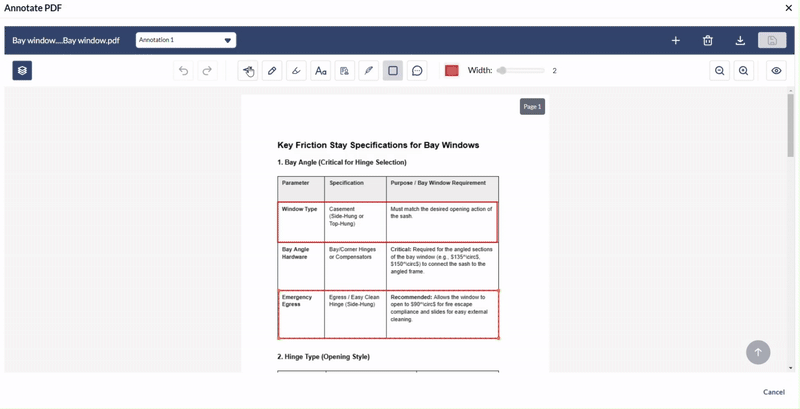Image resolution: width=800 pixels, height=409 pixels.
Task: Zoom out with the minus magnifier
Action: pyautogui.click(x=719, y=71)
